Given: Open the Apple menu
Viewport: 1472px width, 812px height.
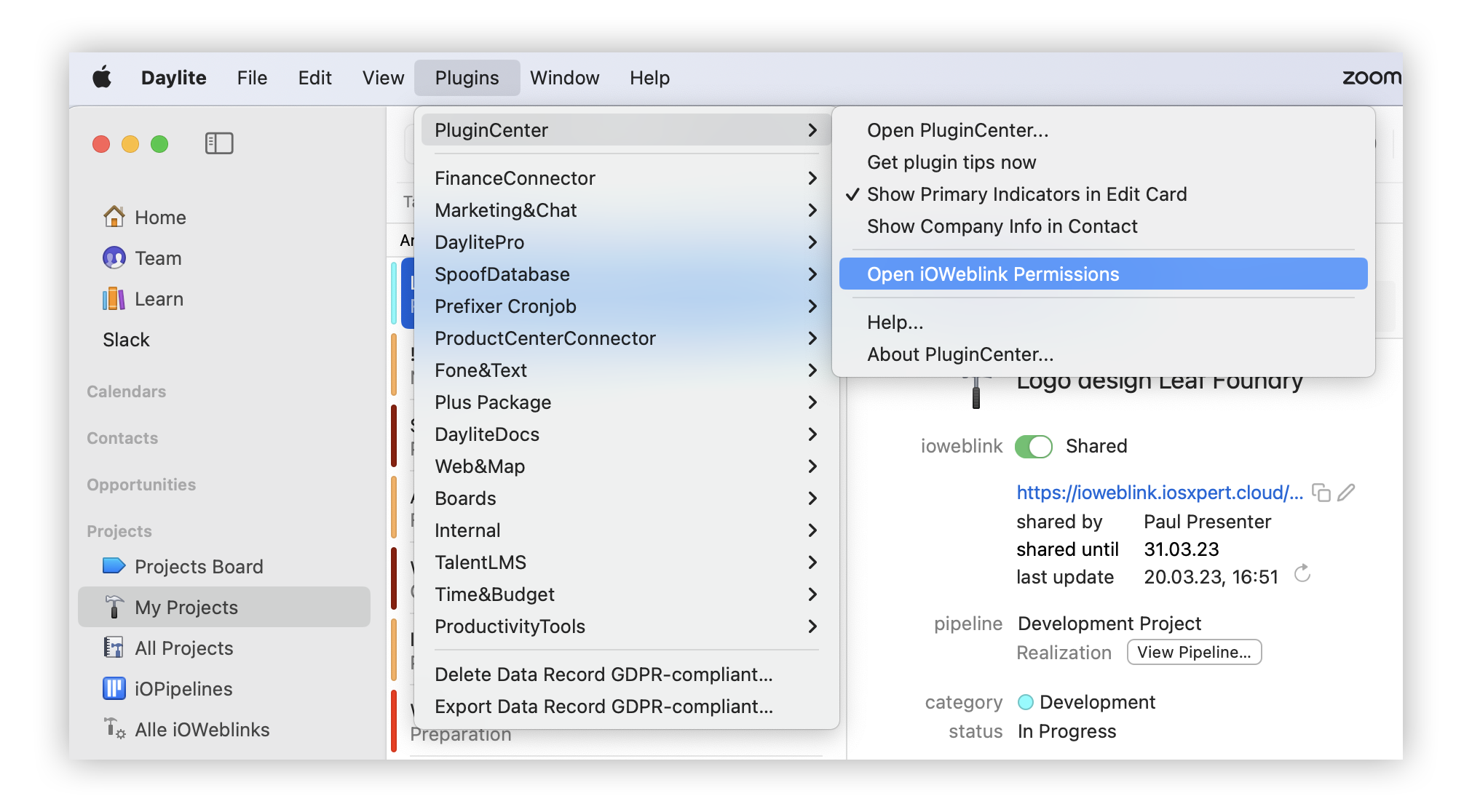Looking at the screenshot, I should (103, 77).
